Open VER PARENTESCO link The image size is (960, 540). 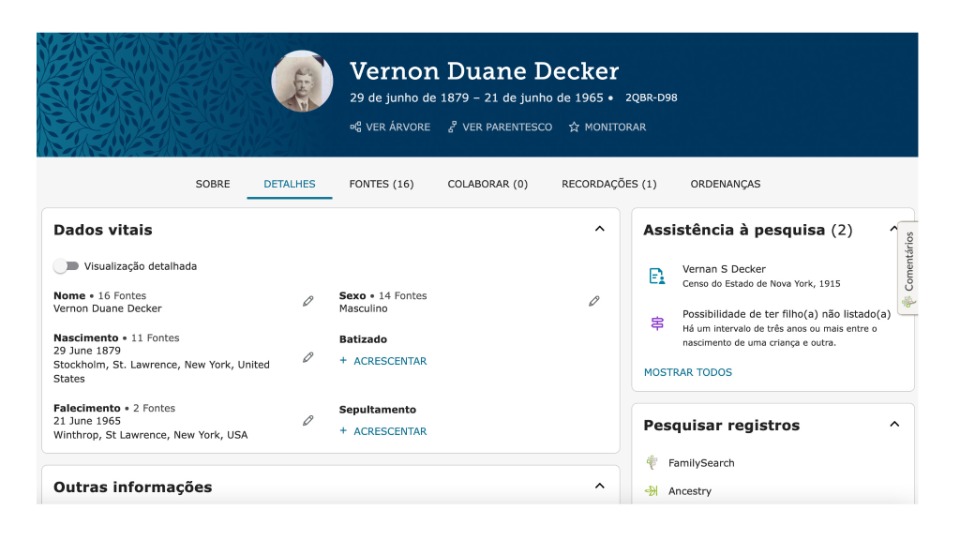pyautogui.click(x=507, y=127)
